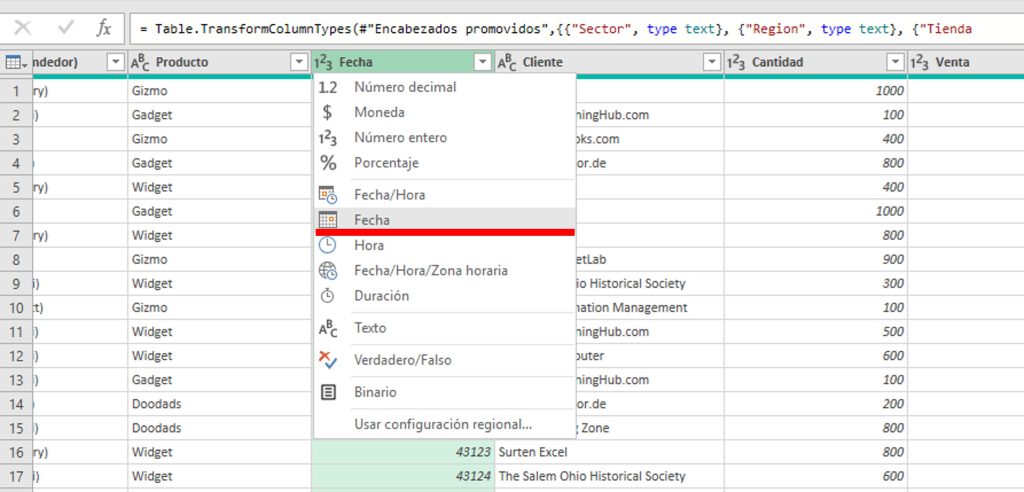The image size is (1024, 492).
Task: Click the Fecha cell value 43123
Action: [403, 452]
